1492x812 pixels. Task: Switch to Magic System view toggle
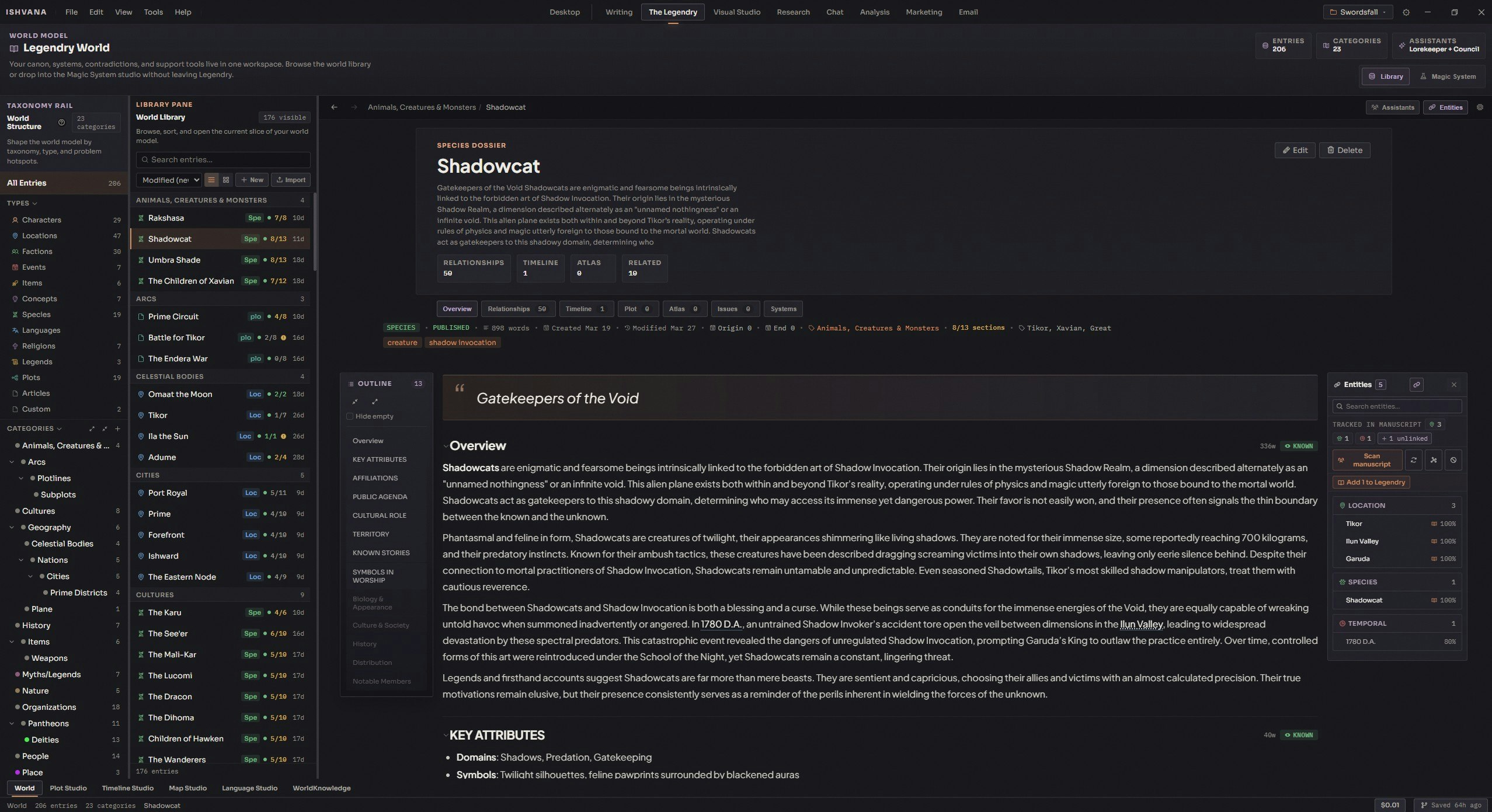click(x=1448, y=76)
